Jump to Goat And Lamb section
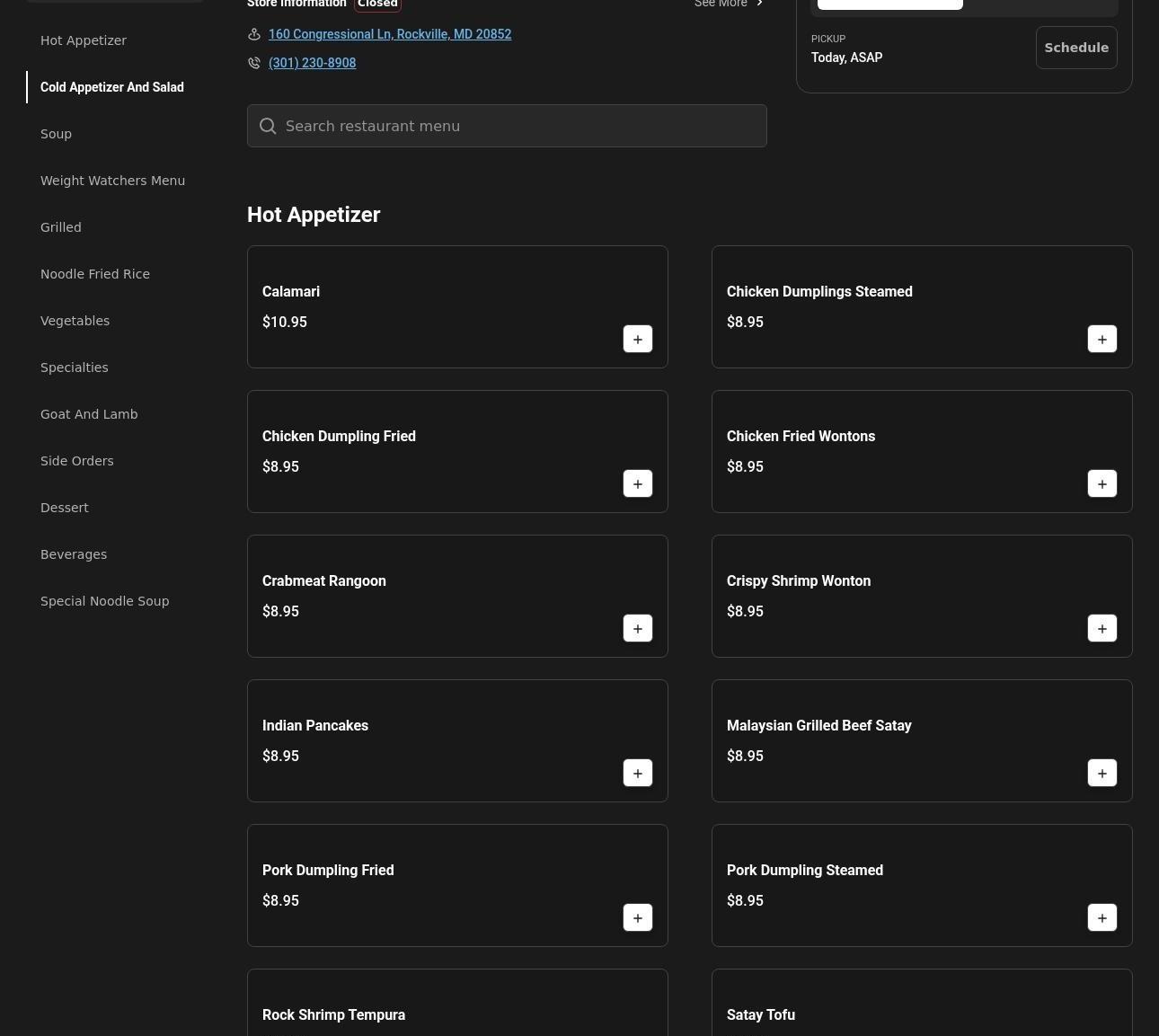This screenshot has height=1036, width=1159. click(89, 414)
